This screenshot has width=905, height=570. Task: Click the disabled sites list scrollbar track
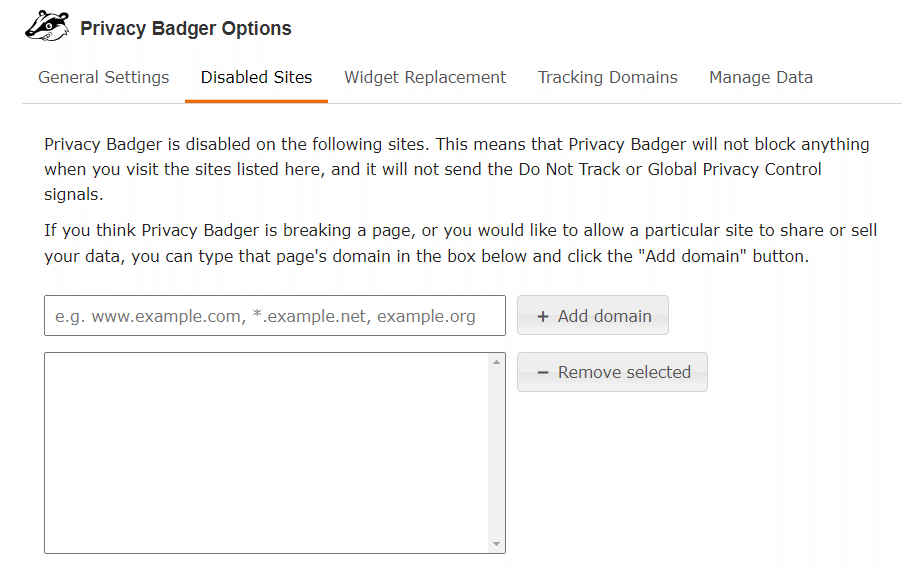pyautogui.click(x=497, y=453)
